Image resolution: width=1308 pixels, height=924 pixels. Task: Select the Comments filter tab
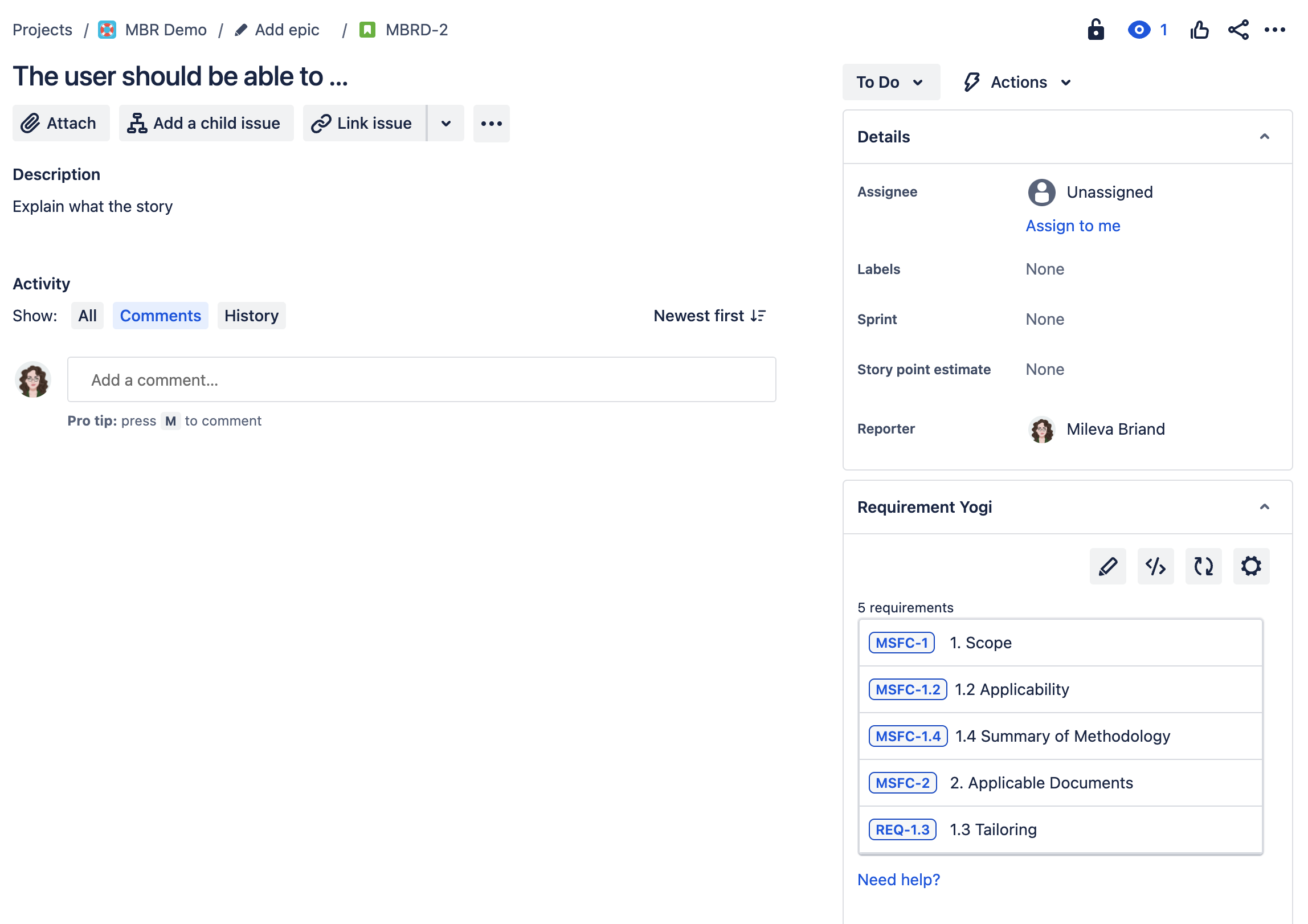[x=160, y=315]
